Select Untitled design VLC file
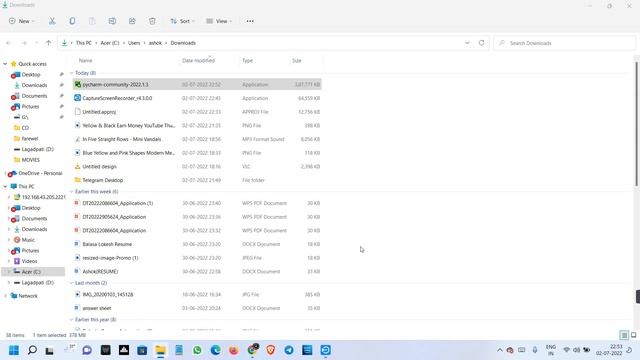 pyautogui.click(x=197, y=167)
